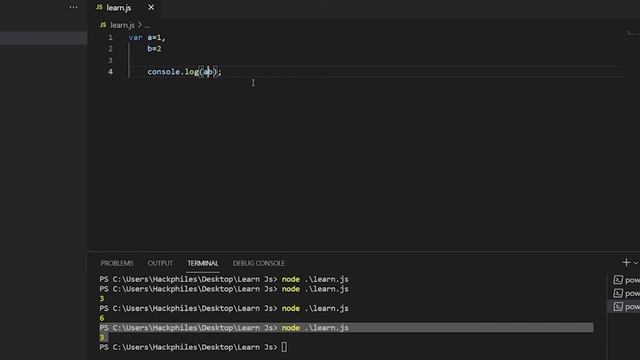Open the new terminal launch profile dropdown
Viewport: 640px width, 360px height.
636,263
